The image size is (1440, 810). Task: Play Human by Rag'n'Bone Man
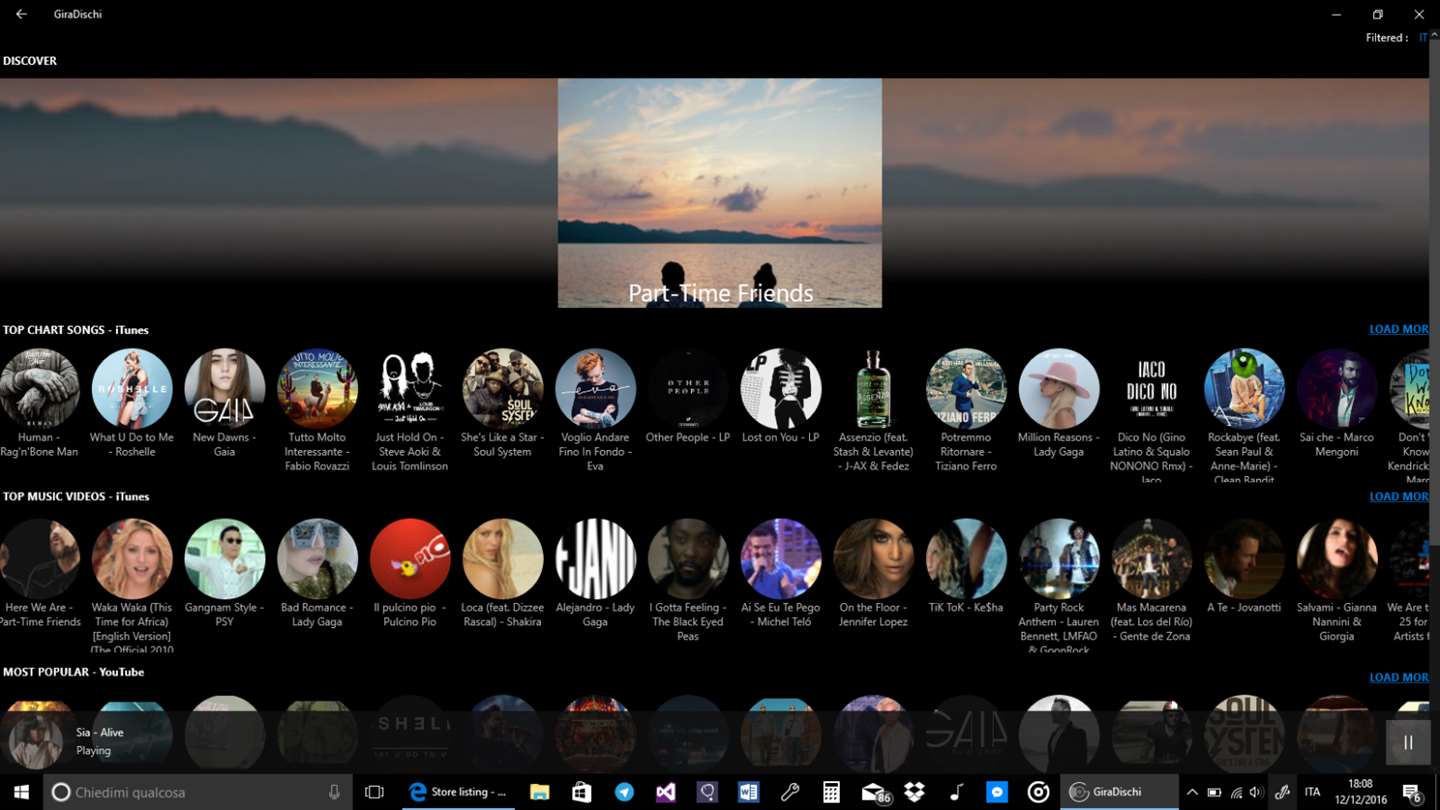[x=40, y=389]
